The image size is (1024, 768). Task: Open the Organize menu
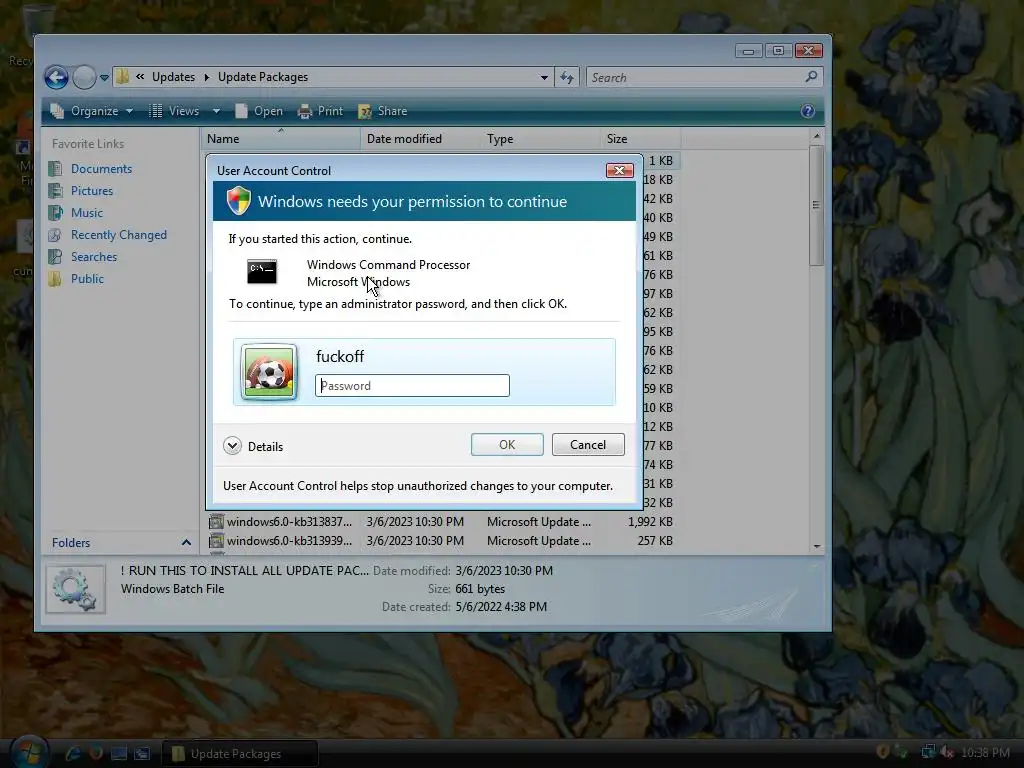click(x=92, y=111)
